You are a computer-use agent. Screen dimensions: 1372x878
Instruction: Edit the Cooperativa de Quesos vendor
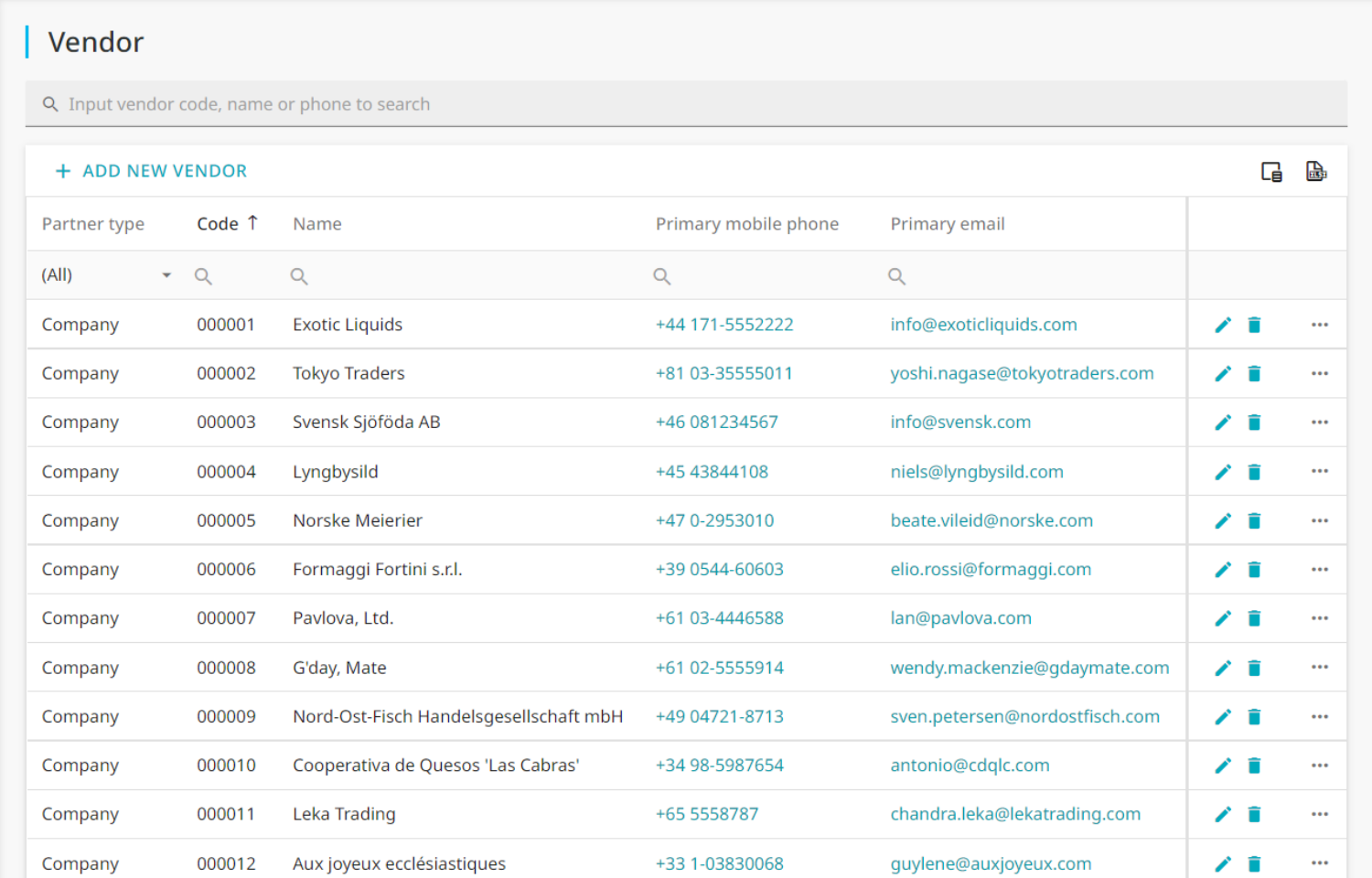[1223, 766]
